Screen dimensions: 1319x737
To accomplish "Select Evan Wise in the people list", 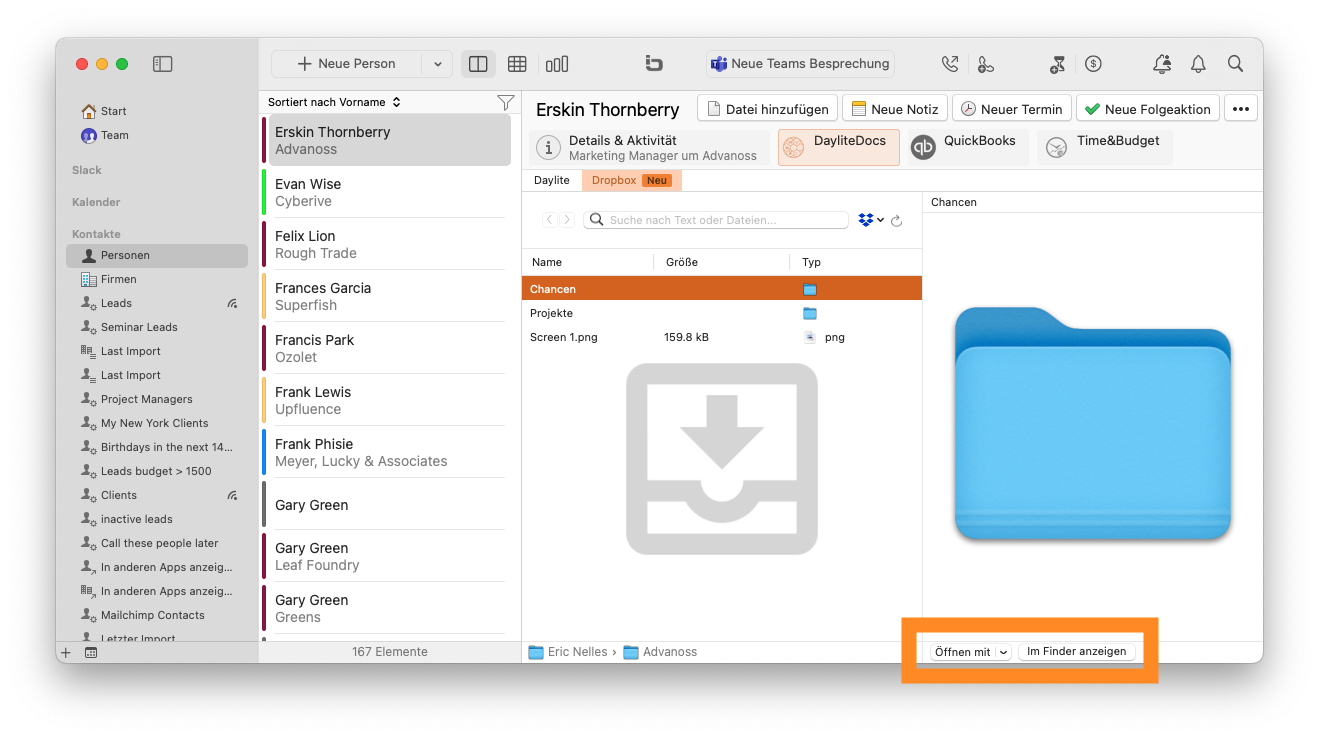I will [x=384, y=193].
